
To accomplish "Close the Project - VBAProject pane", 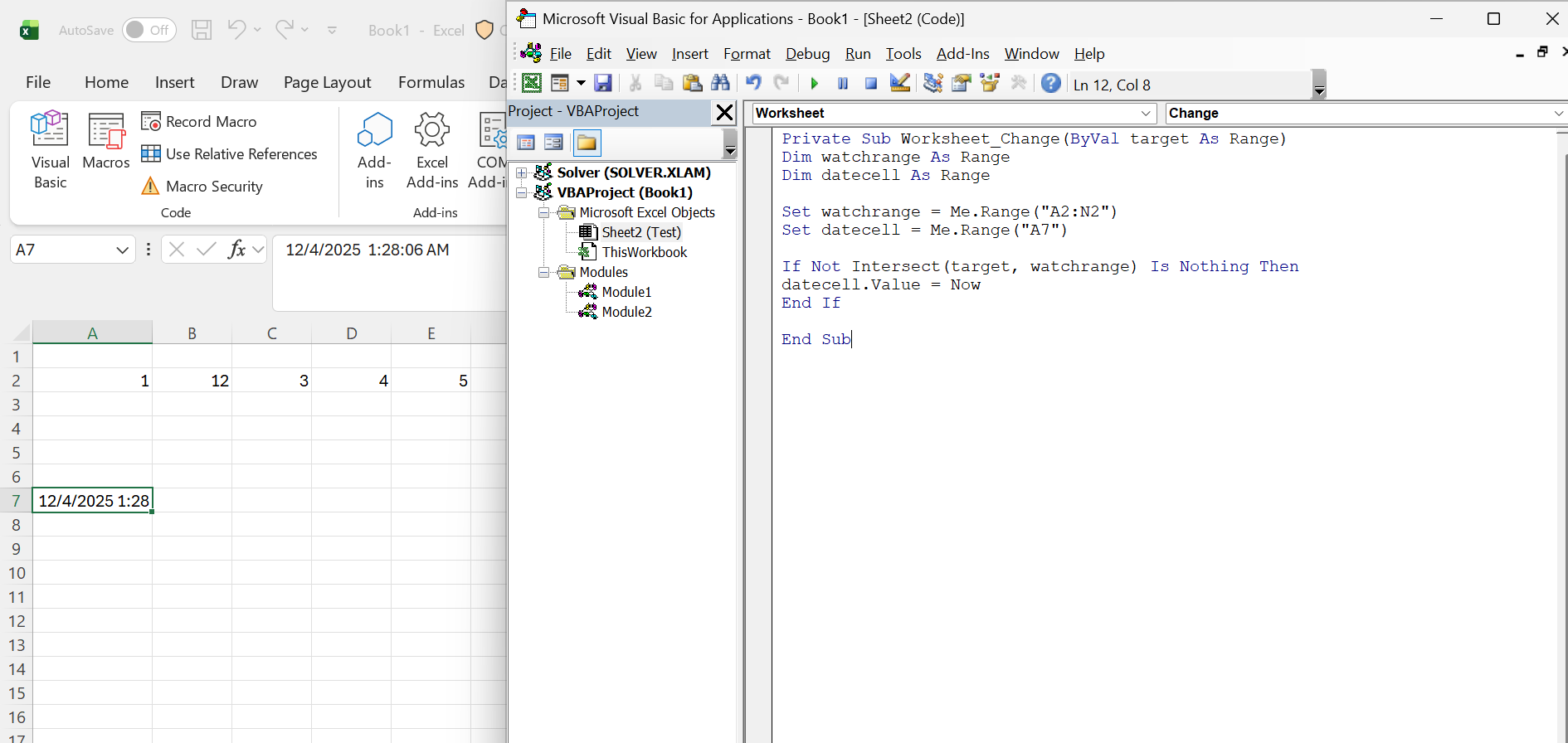I will [724, 112].
